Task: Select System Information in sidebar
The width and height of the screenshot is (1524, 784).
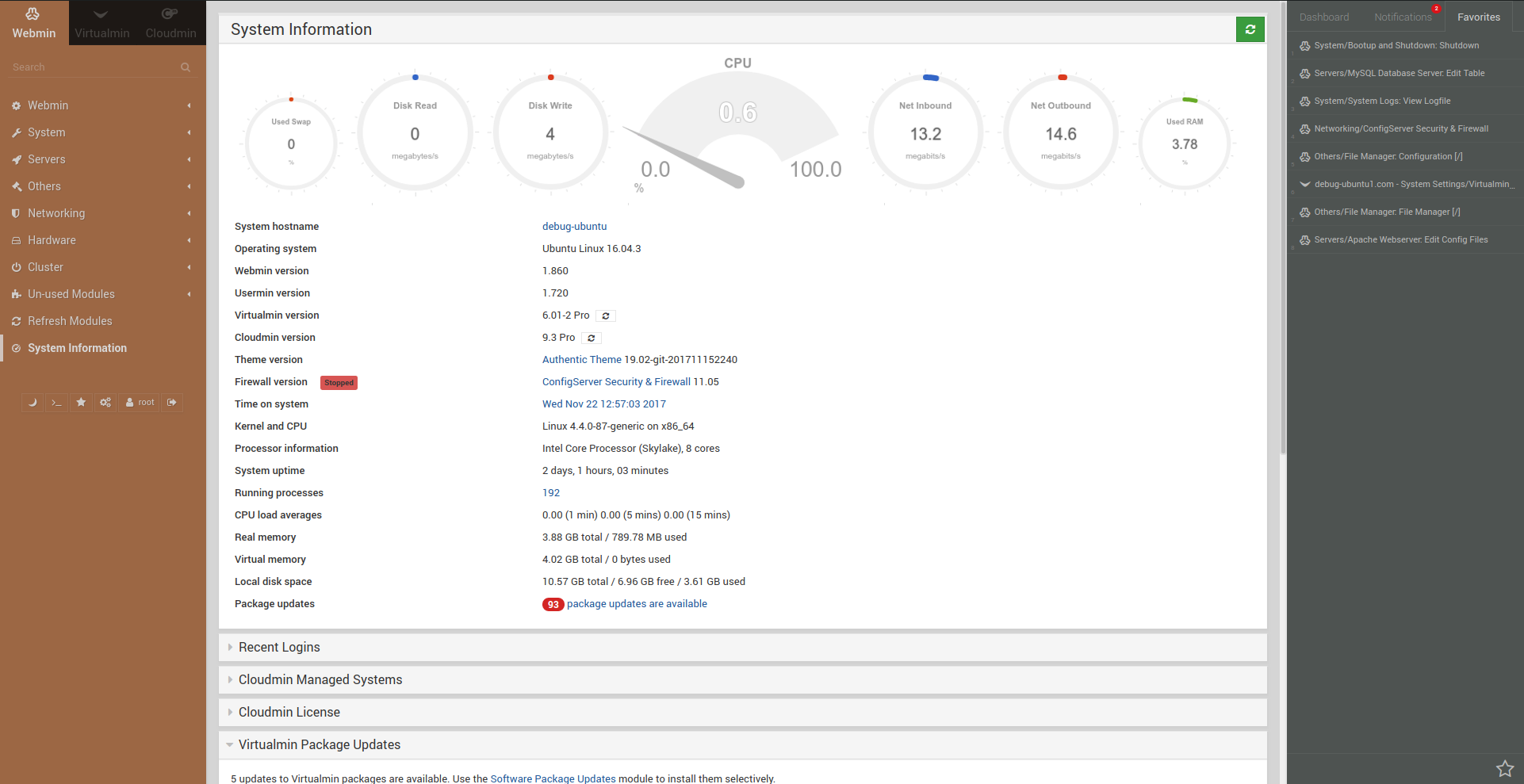Action: pyautogui.click(x=103, y=348)
